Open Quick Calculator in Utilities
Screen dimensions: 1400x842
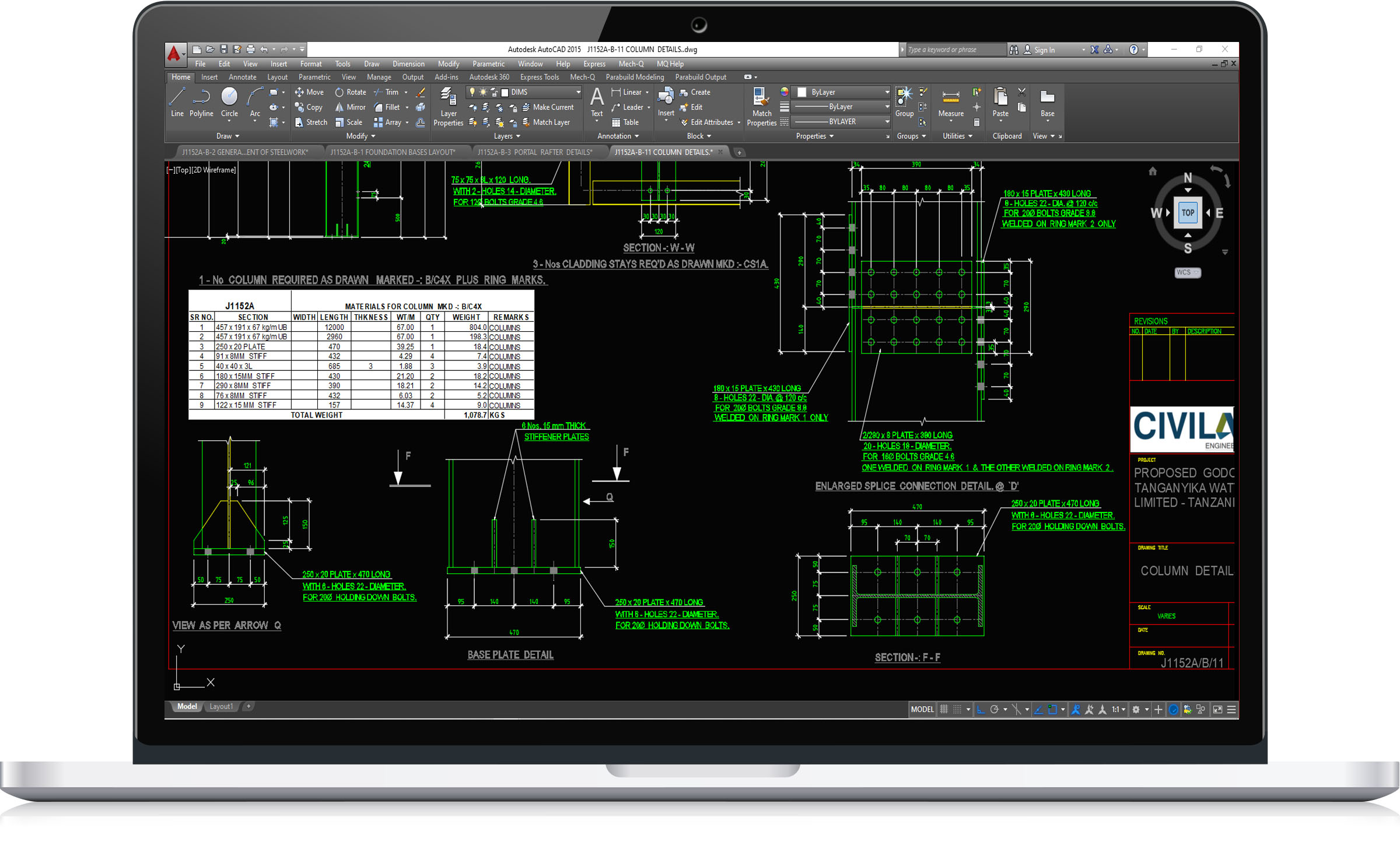pos(977,122)
